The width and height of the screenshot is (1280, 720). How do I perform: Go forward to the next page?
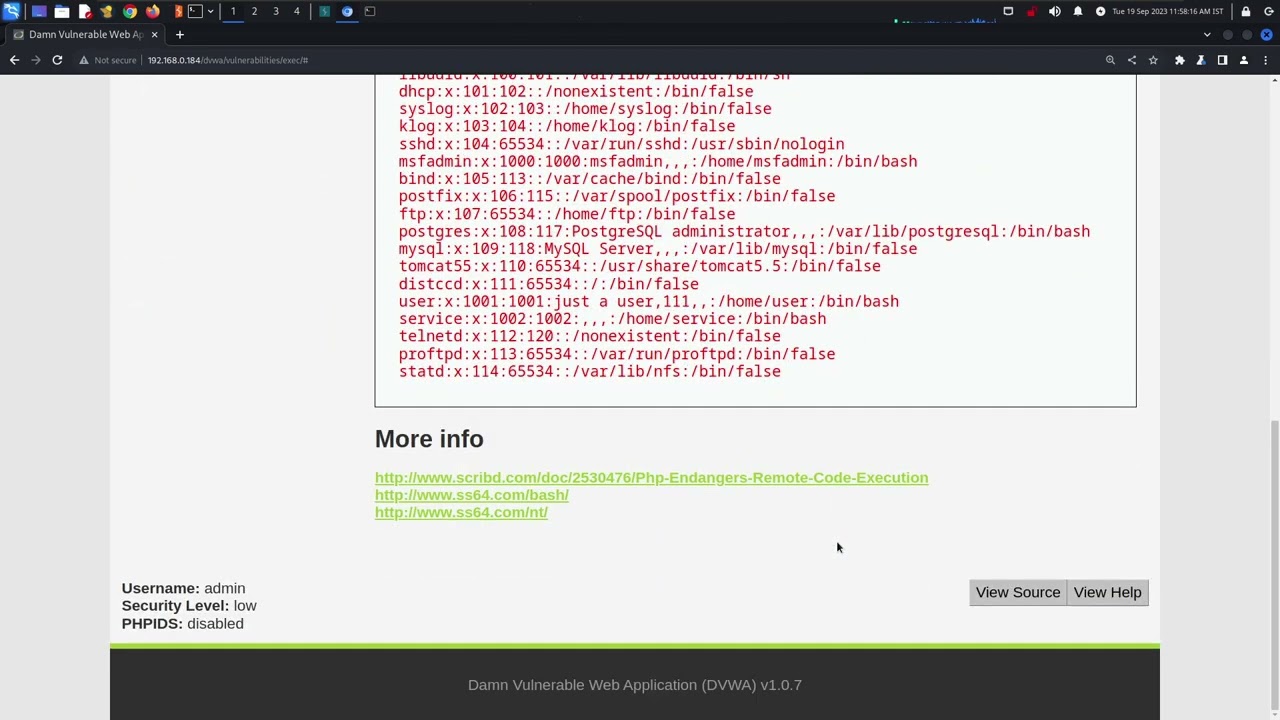pos(35,60)
